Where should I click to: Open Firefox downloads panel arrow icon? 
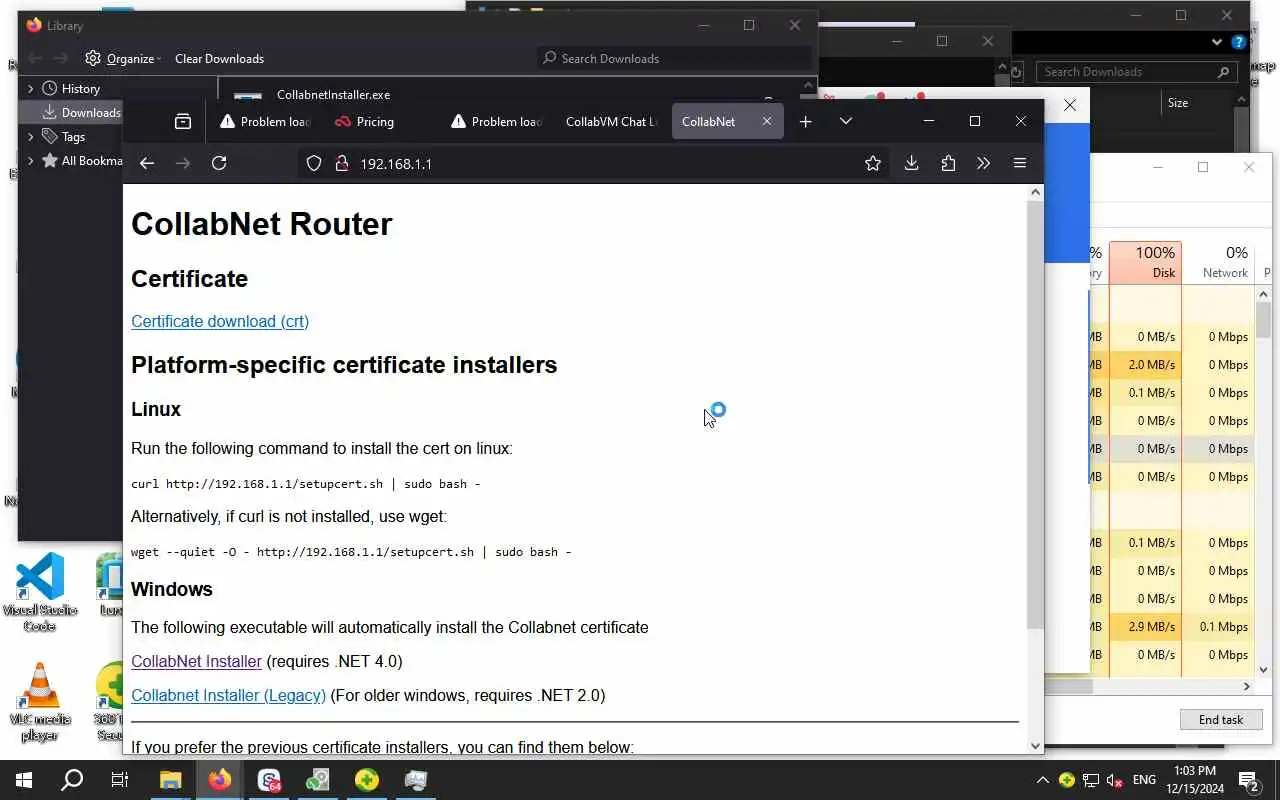911,163
